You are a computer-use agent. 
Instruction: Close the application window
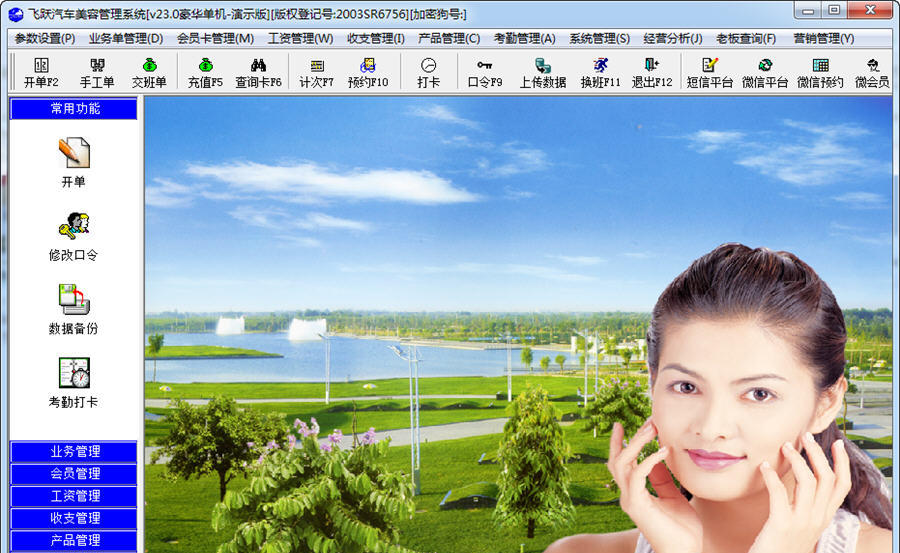pos(870,10)
